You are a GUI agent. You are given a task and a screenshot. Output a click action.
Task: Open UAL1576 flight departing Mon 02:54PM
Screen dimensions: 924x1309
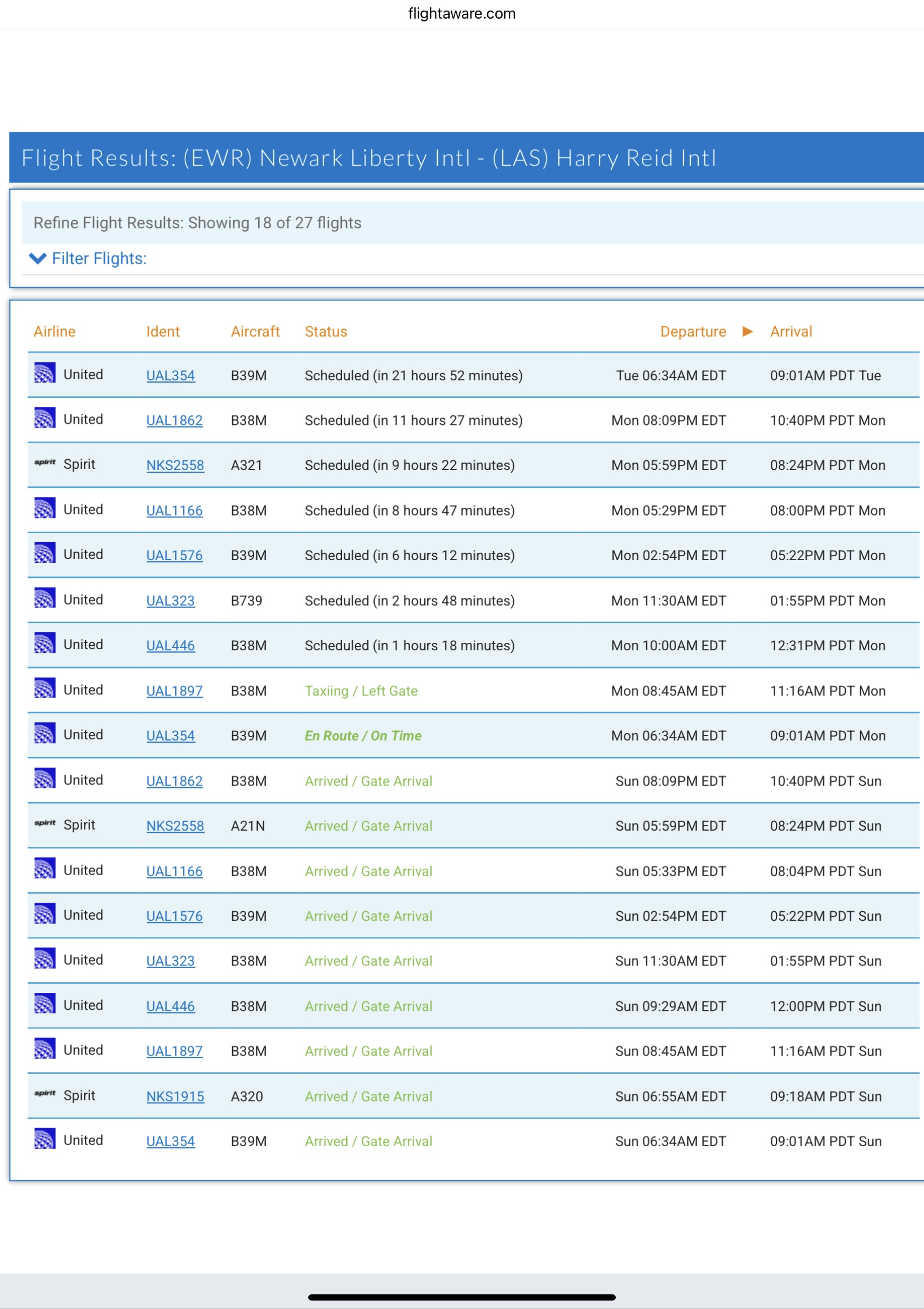[x=175, y=556]
